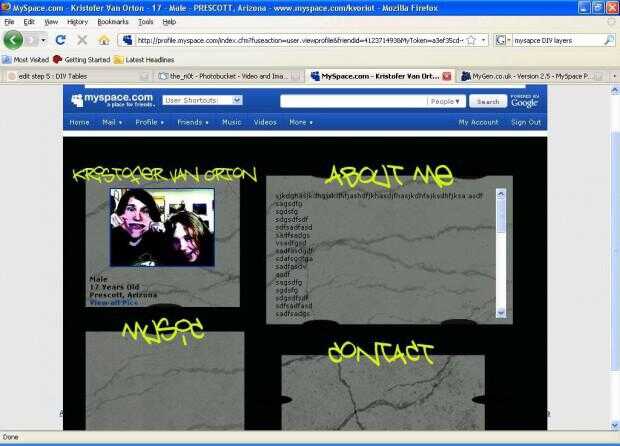Click the About Me scrollbar thumb

tap(501, 216)
